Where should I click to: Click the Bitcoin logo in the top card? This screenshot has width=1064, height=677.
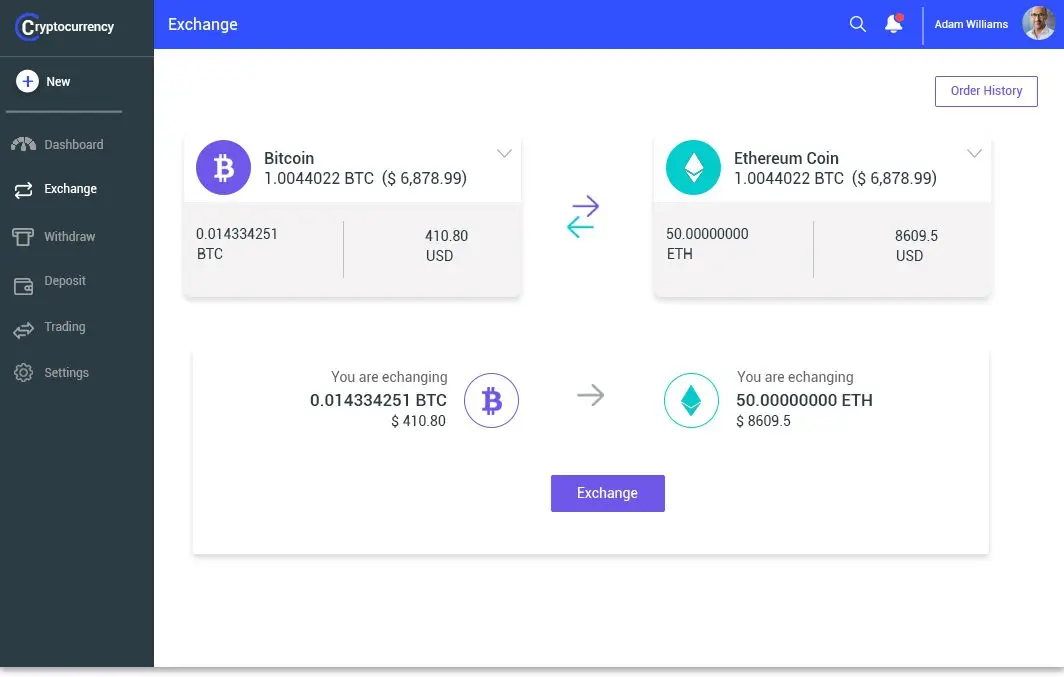tap(223, 168)
